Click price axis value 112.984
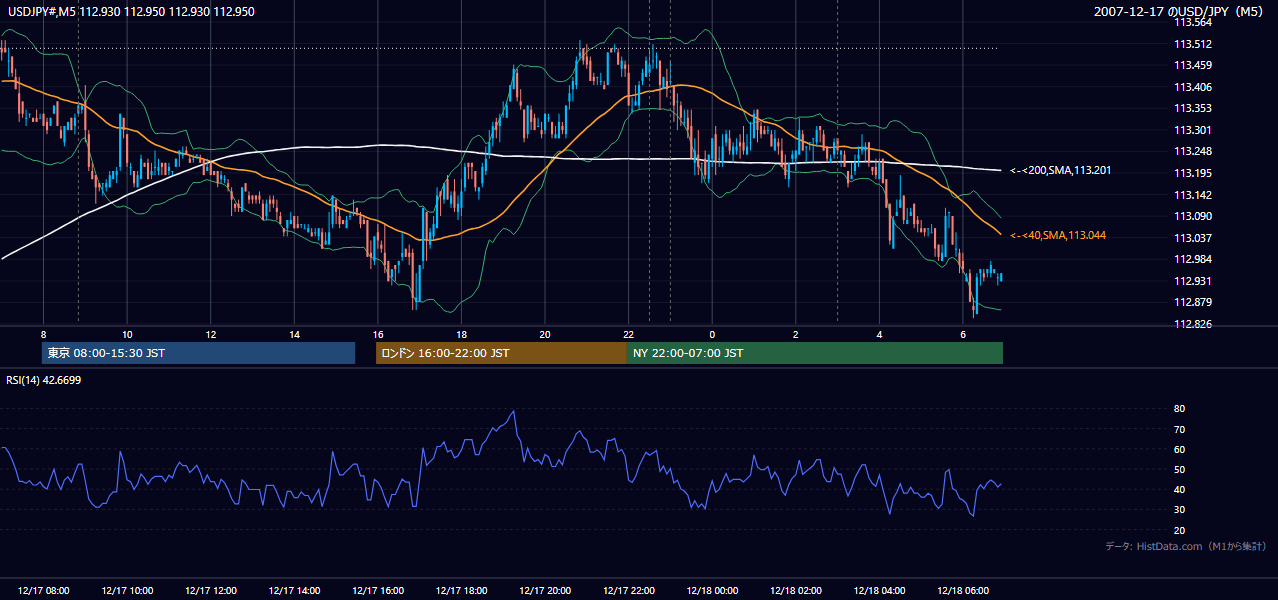This screenshot has width=1278, height=600. 1193,260
